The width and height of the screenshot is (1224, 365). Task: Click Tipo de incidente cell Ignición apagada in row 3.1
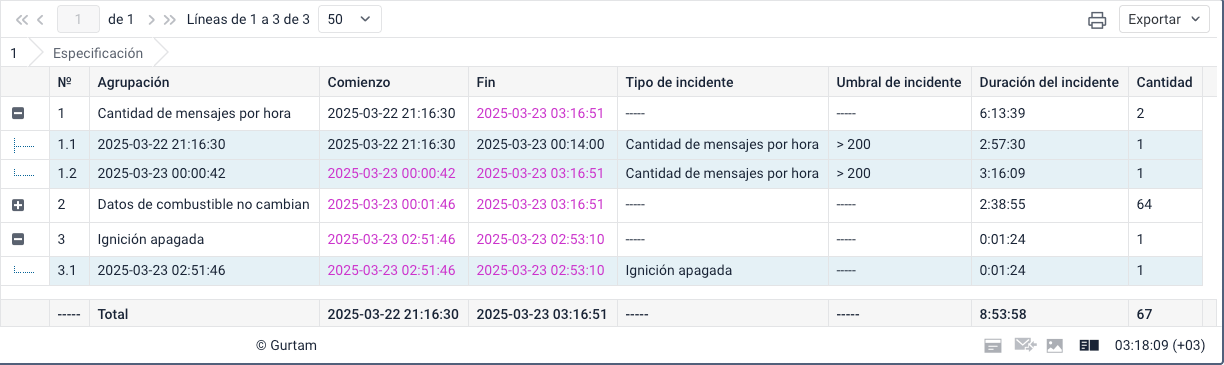tap(679, 270)
